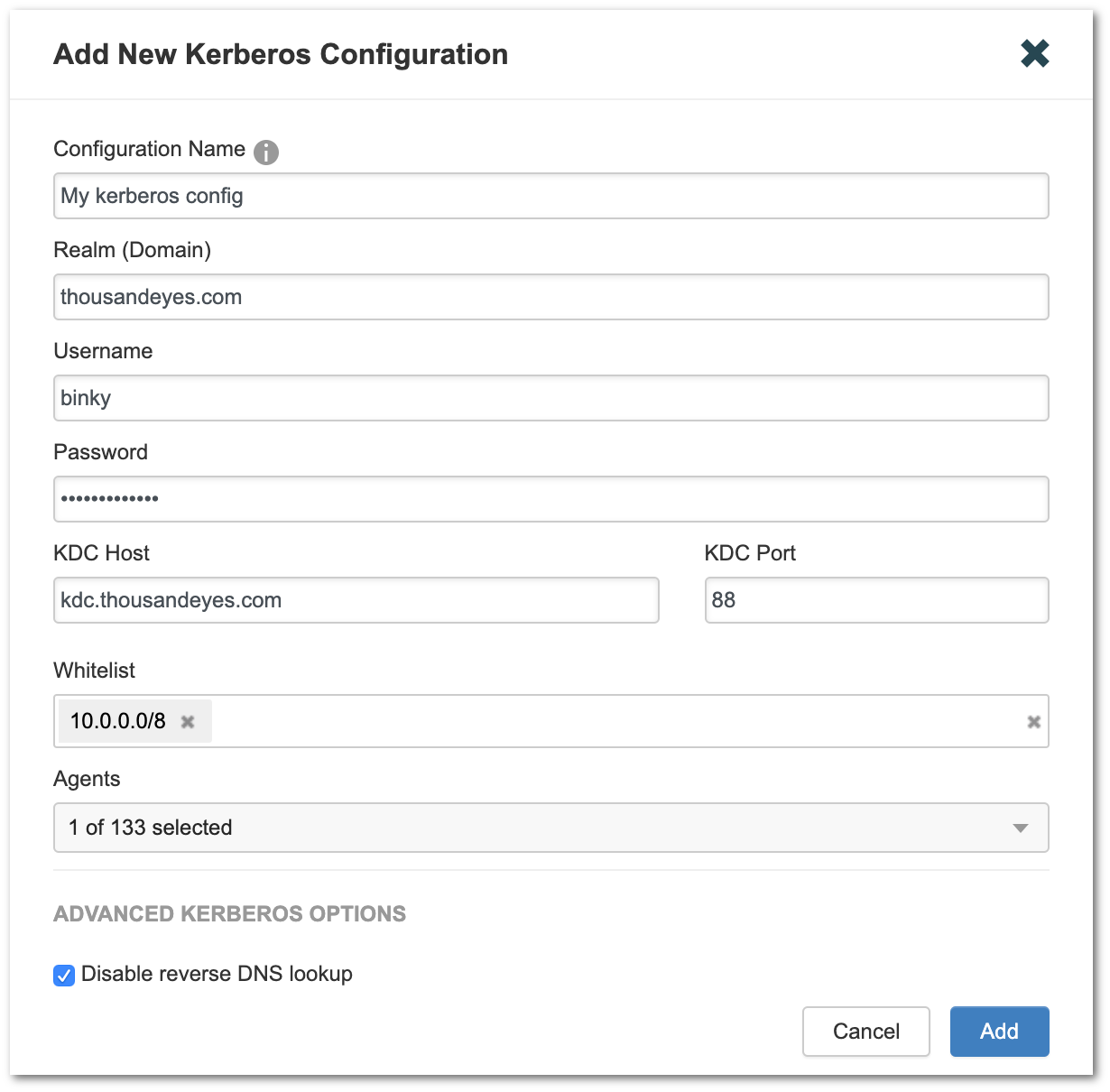The height and width of the screenshot is (1092, 1110).
Task: Focus the Configuration Name input field
Action: click(551, 196)
